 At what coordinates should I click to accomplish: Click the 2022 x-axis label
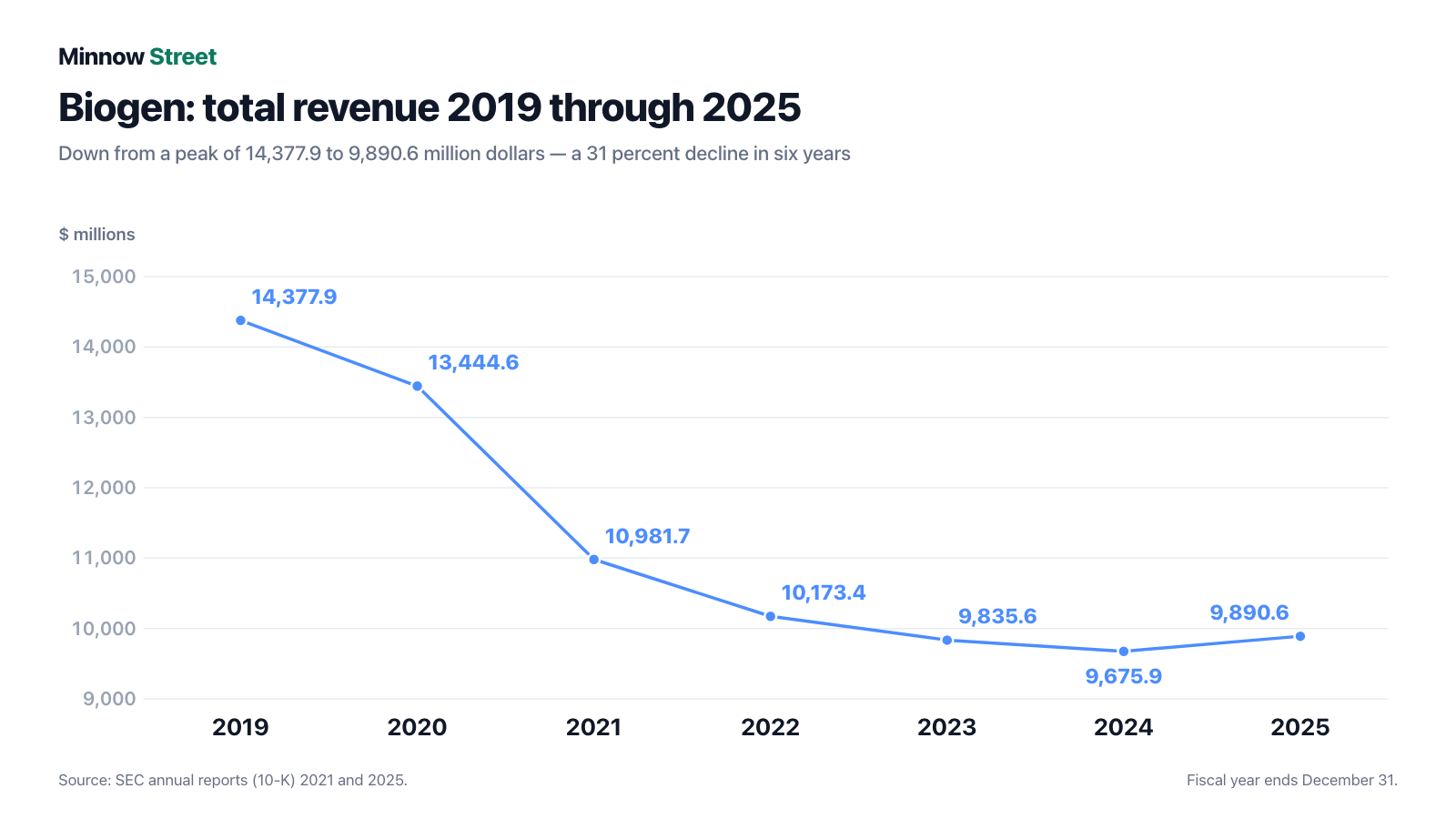click(770, 727)
